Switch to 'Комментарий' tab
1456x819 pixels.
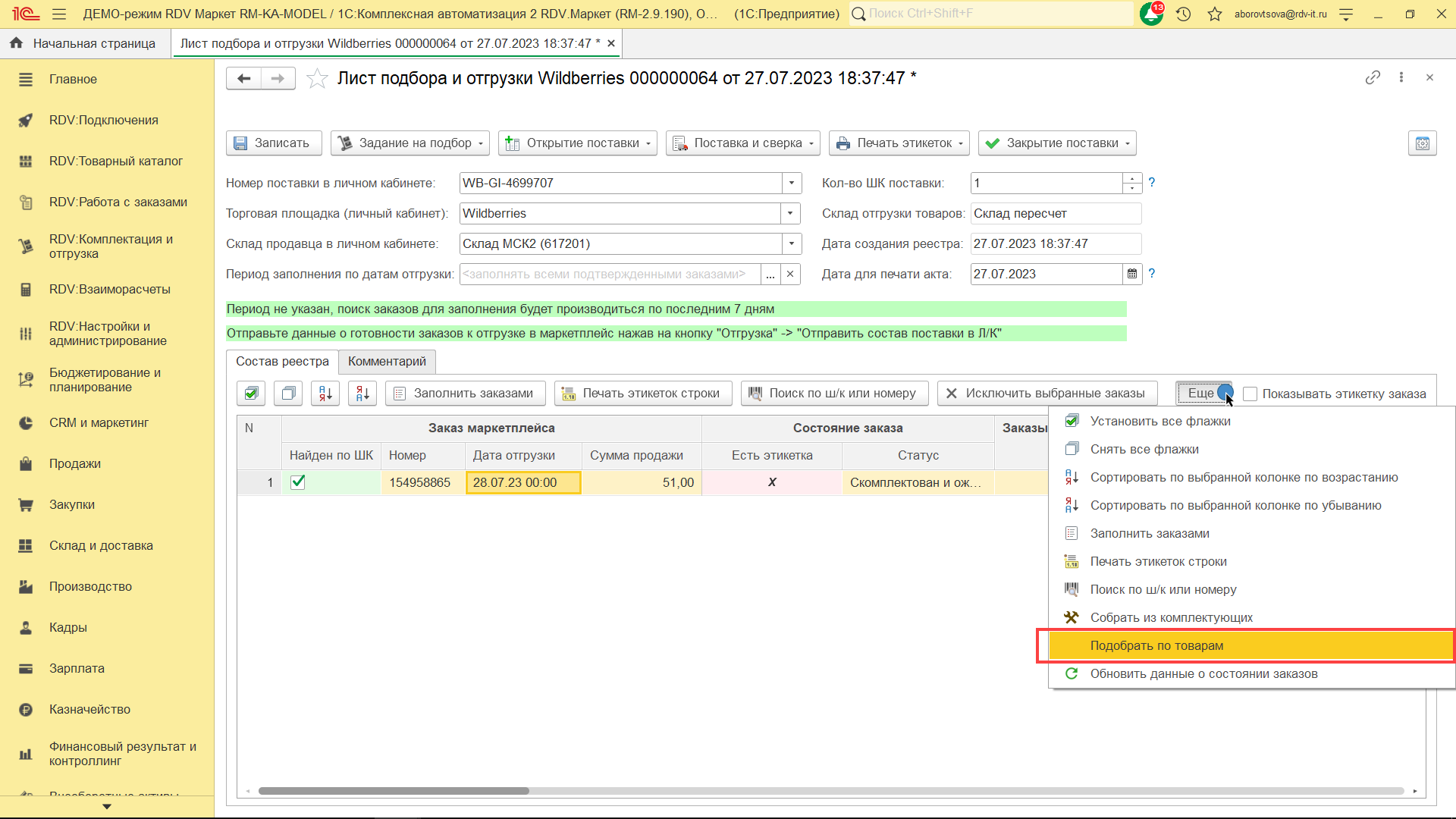click(387, 361)
